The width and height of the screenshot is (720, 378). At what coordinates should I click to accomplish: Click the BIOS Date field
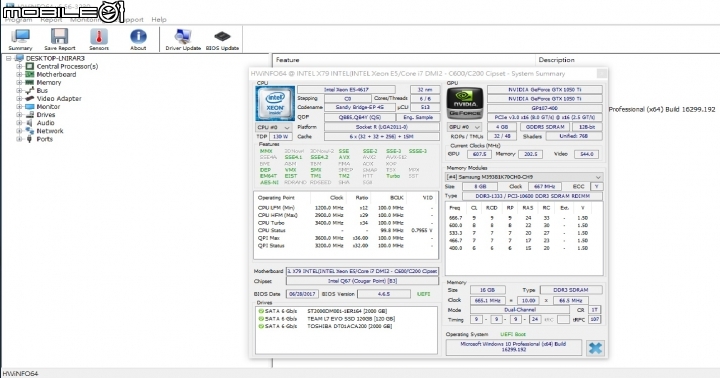[302, 294]
